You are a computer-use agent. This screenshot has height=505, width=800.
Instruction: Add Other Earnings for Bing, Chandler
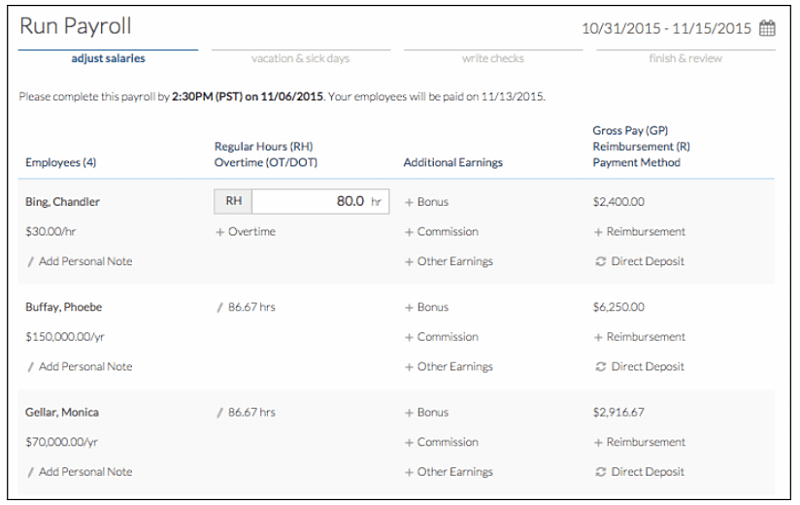pyautogui.click(x=449, y=261)
